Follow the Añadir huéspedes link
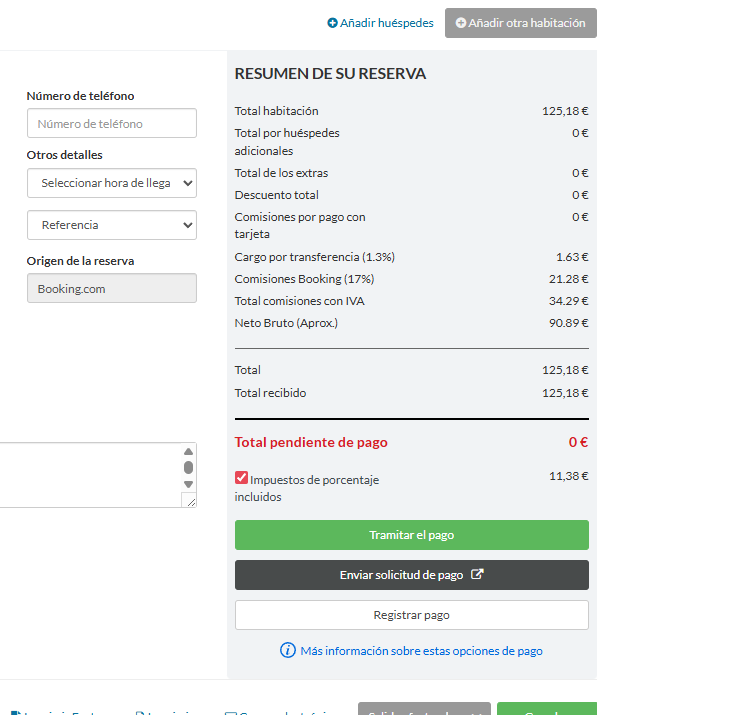The image size is (752, 715). 386,23
